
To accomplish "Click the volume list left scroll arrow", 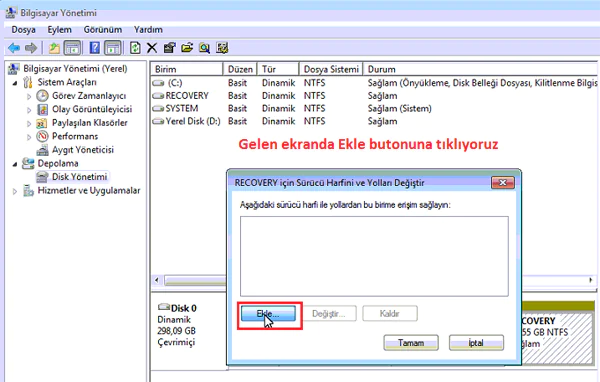I will pos(157,280).
